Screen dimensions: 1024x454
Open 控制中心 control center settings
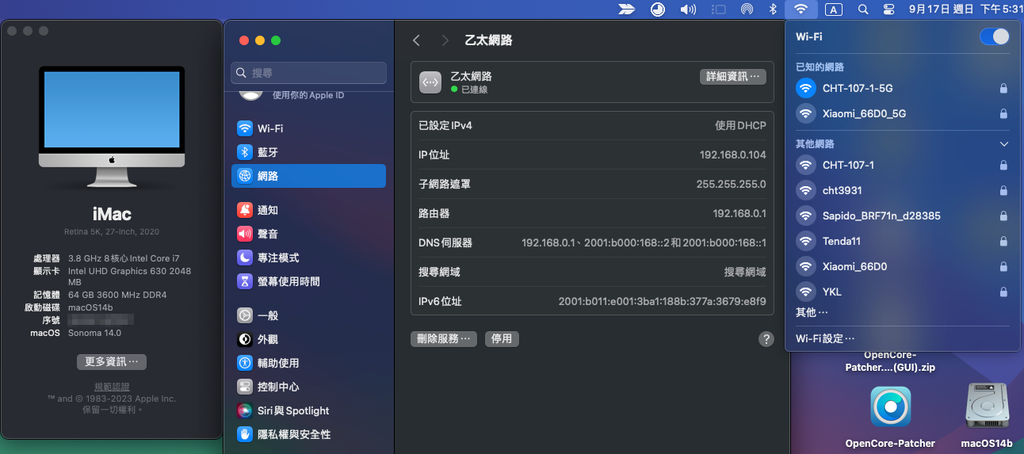click(308, 387)
